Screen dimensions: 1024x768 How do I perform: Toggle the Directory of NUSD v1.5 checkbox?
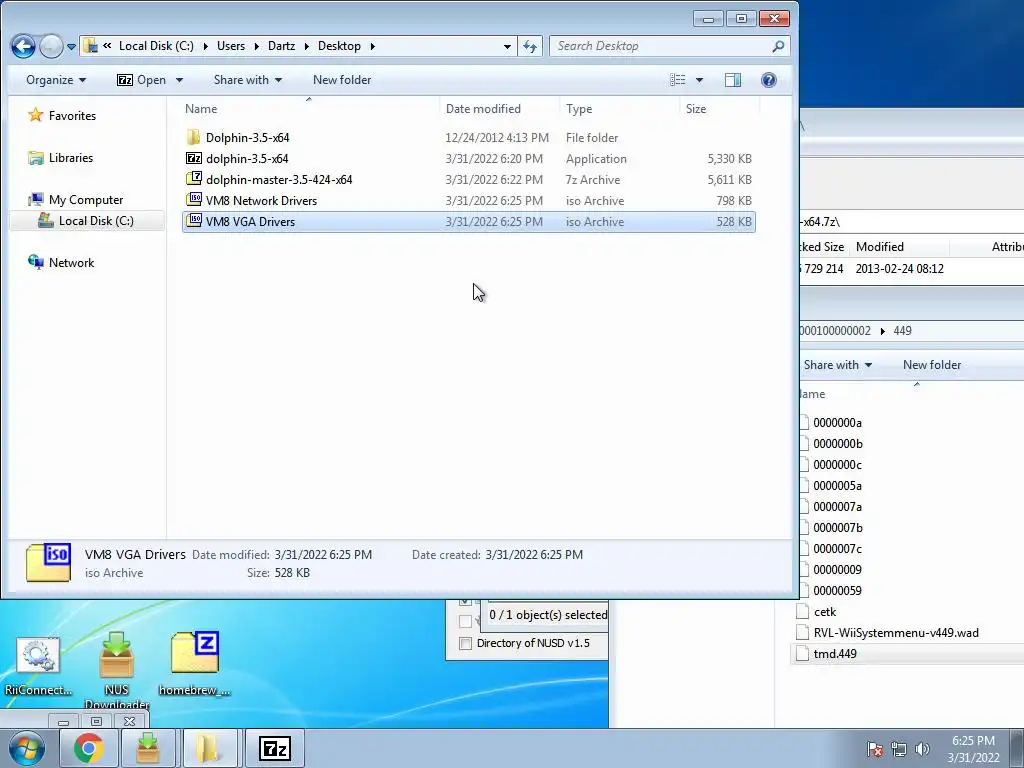tap(466, 643)
